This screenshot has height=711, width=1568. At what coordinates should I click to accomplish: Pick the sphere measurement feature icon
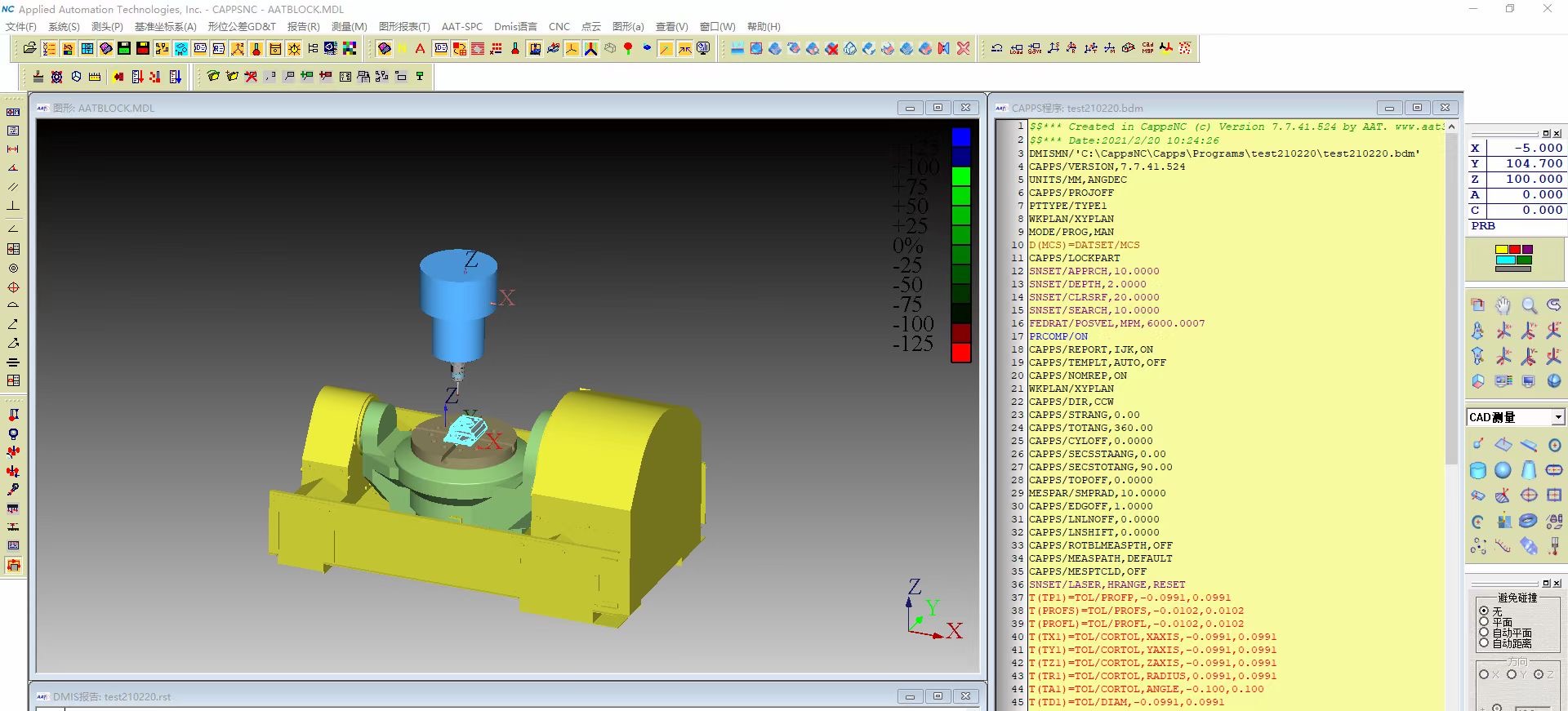[1503, 470]
